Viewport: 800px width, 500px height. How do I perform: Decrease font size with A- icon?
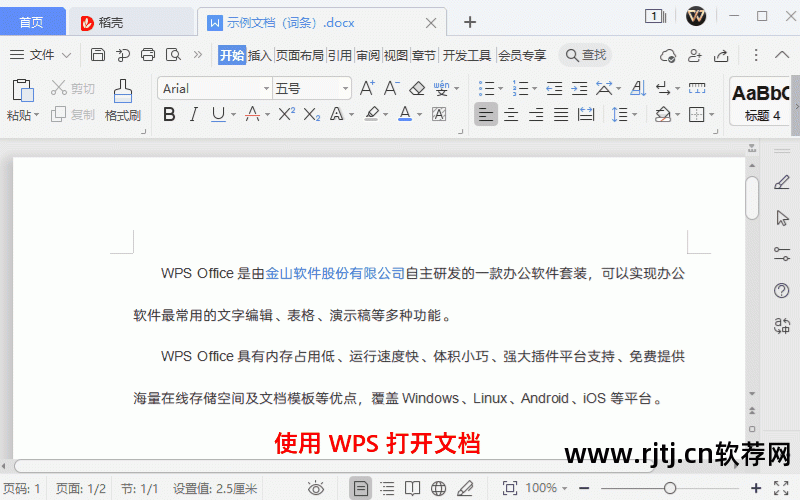point(392,88)
